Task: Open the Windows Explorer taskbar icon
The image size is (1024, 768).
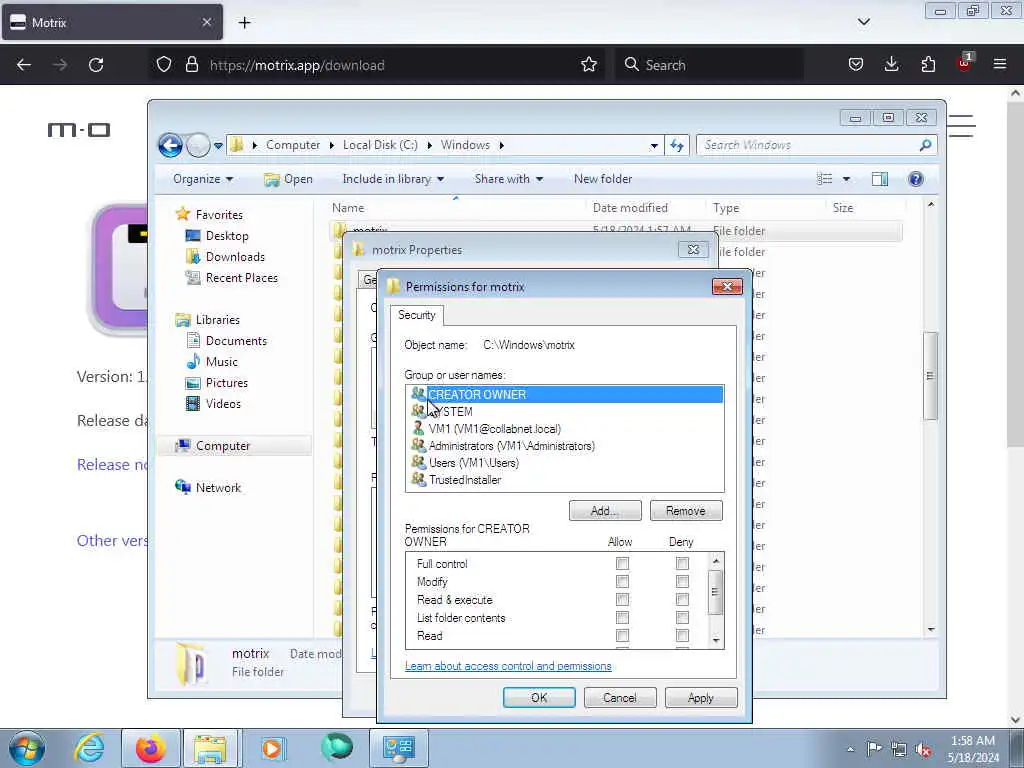Action: [210, 748]
